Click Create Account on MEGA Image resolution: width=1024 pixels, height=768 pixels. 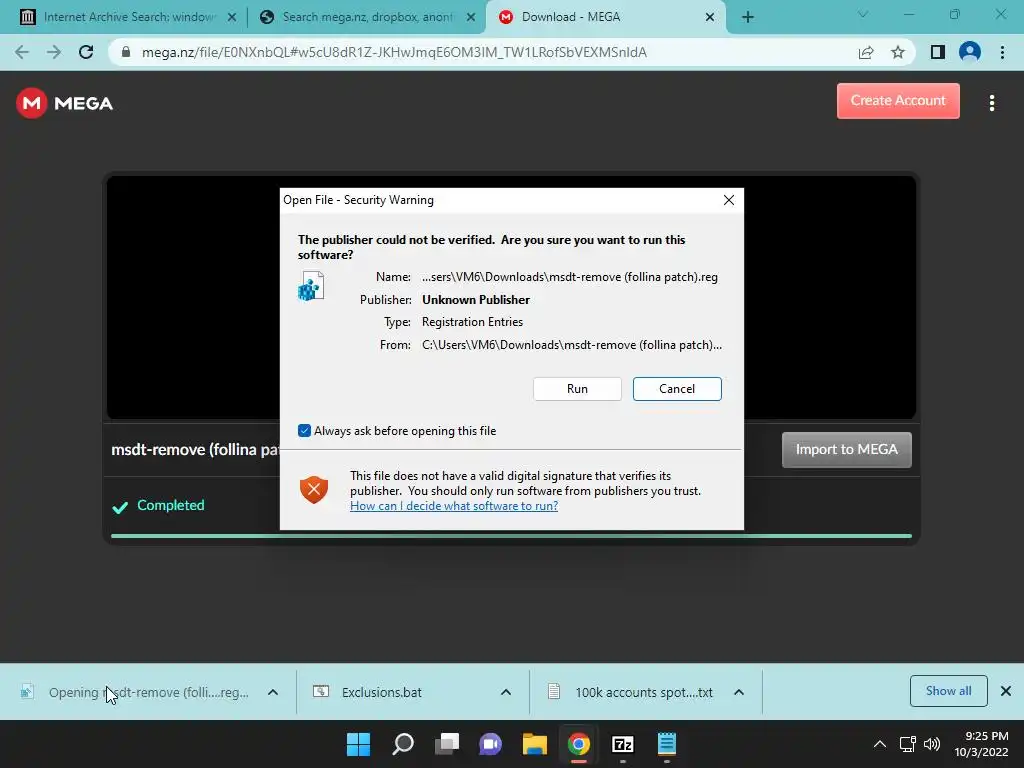tap(898, 101)
